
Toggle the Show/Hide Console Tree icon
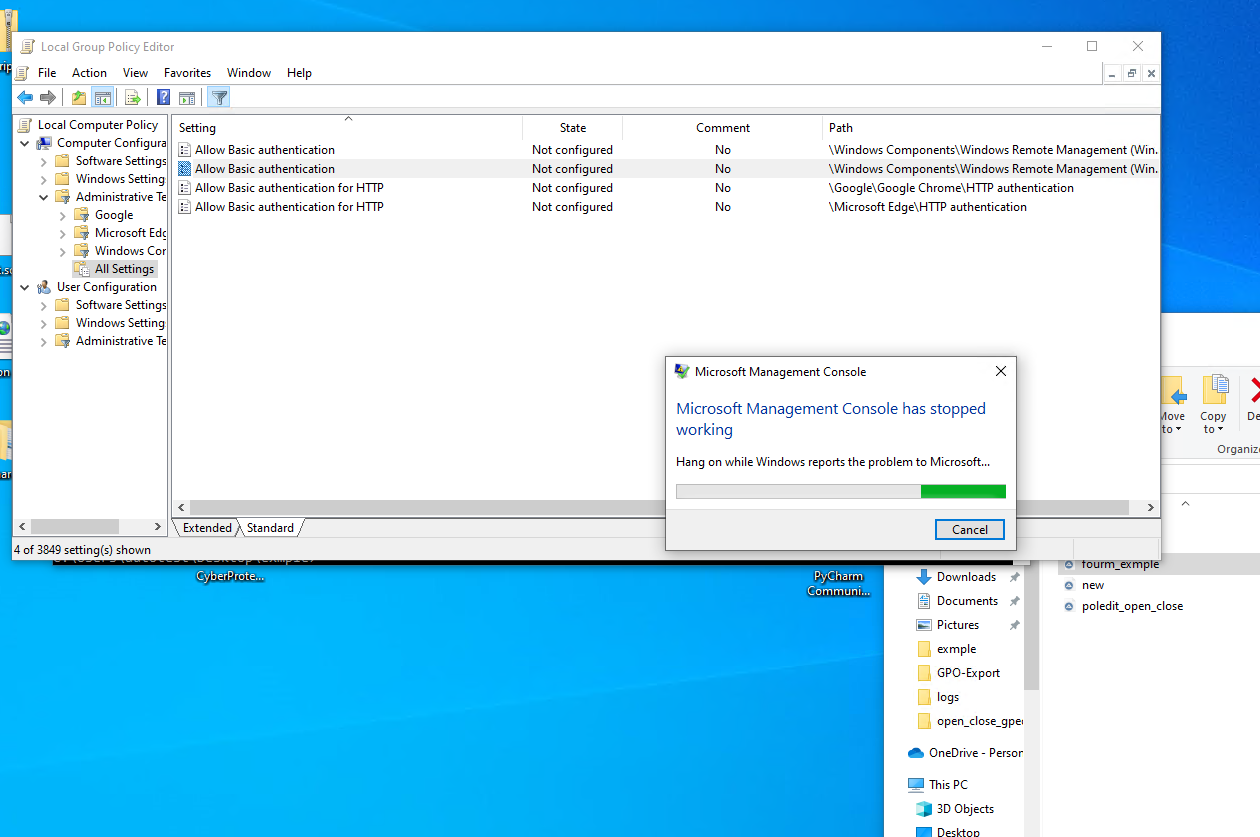coord(102,97)
